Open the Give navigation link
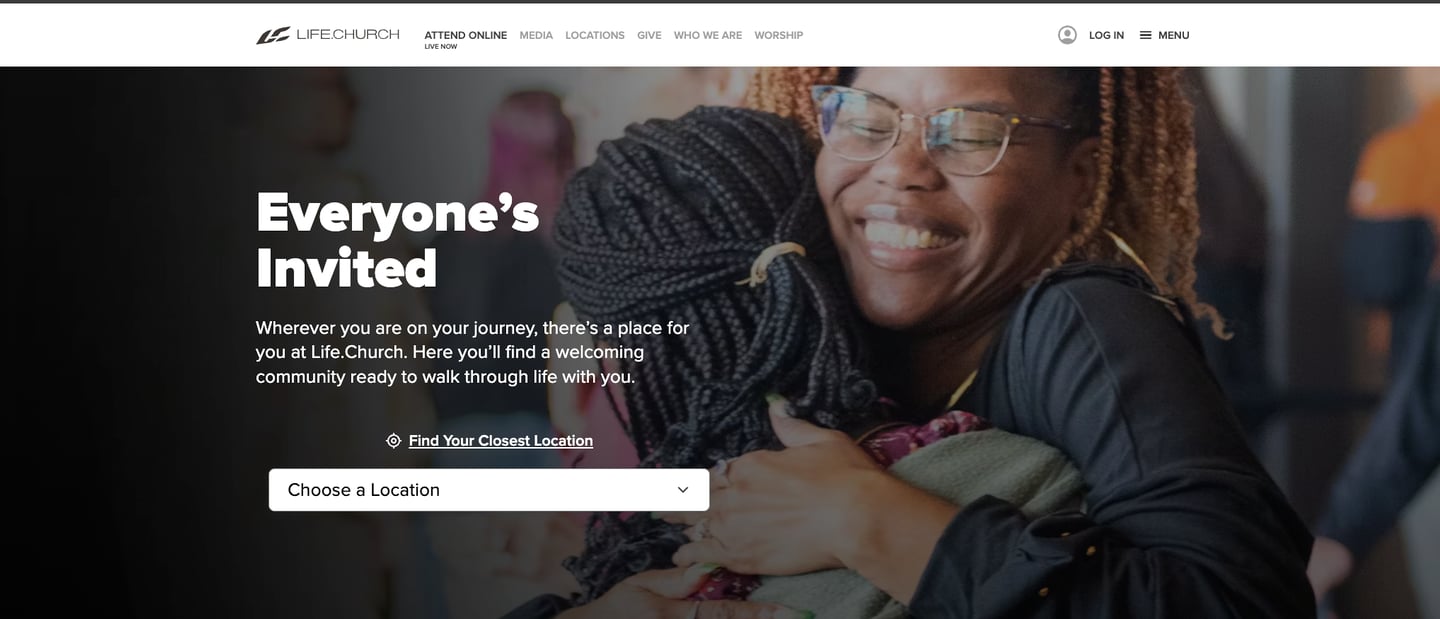The image size is (1440, 619). click(649, 35)
